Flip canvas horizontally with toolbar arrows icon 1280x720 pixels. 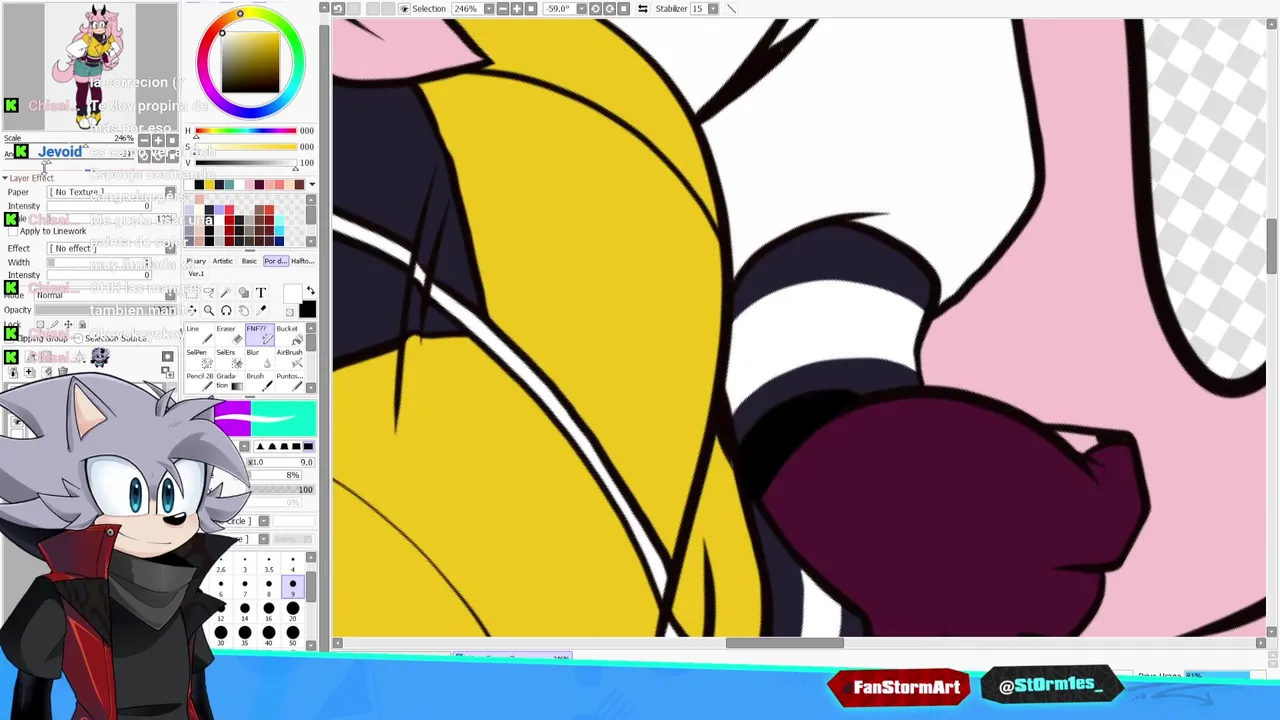643,8
